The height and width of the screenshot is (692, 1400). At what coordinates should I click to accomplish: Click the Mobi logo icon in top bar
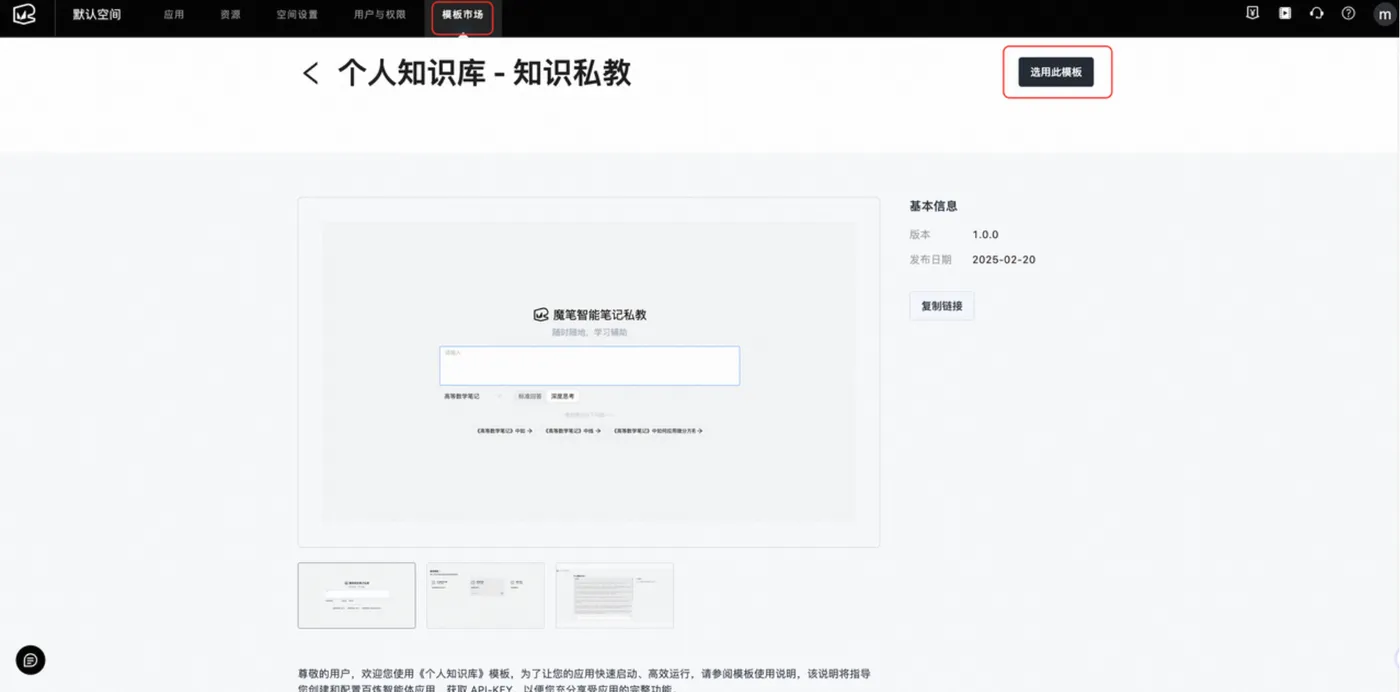(x=25, y=15)
